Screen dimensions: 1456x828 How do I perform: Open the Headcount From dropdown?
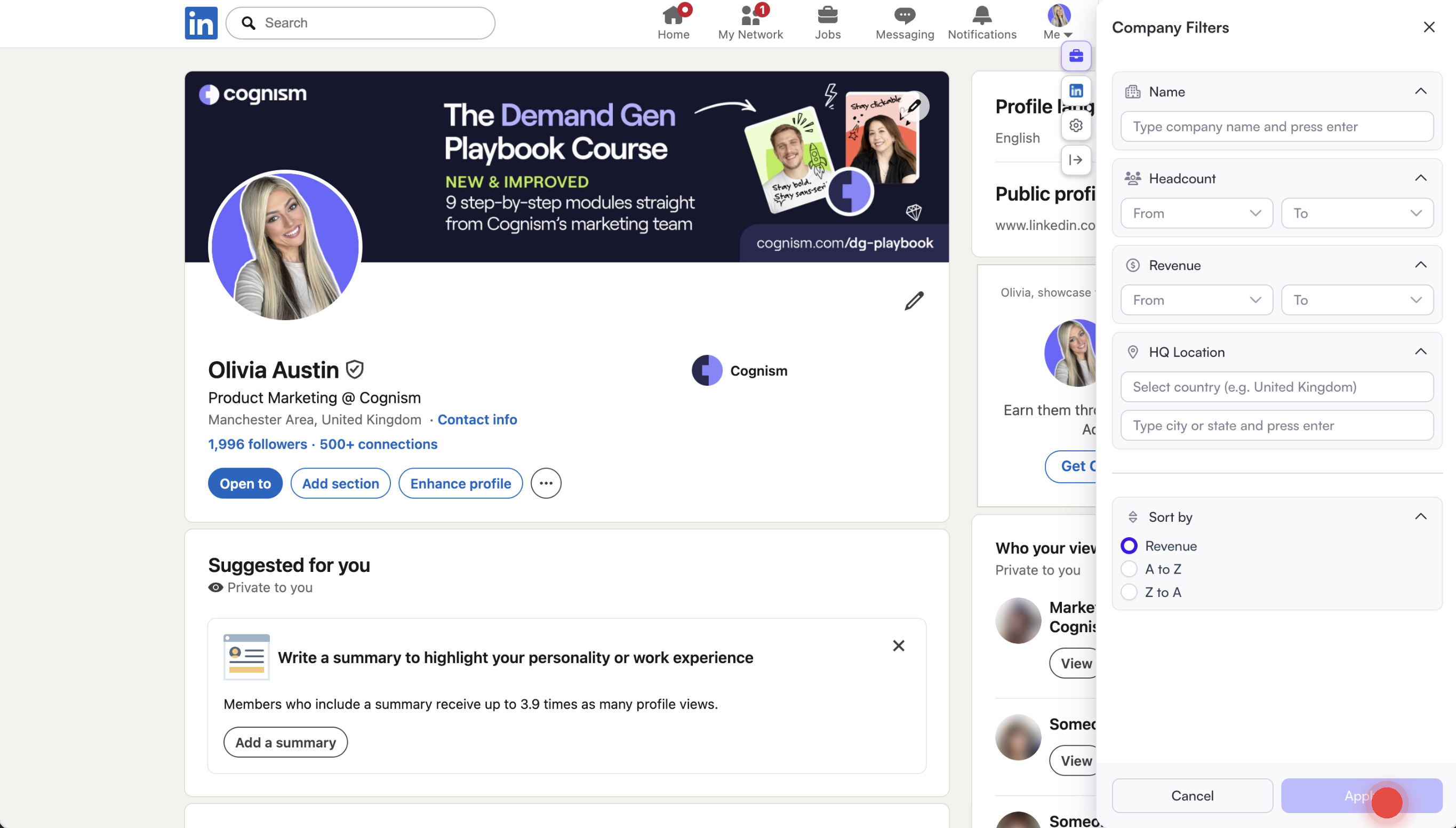[1196, 213]
